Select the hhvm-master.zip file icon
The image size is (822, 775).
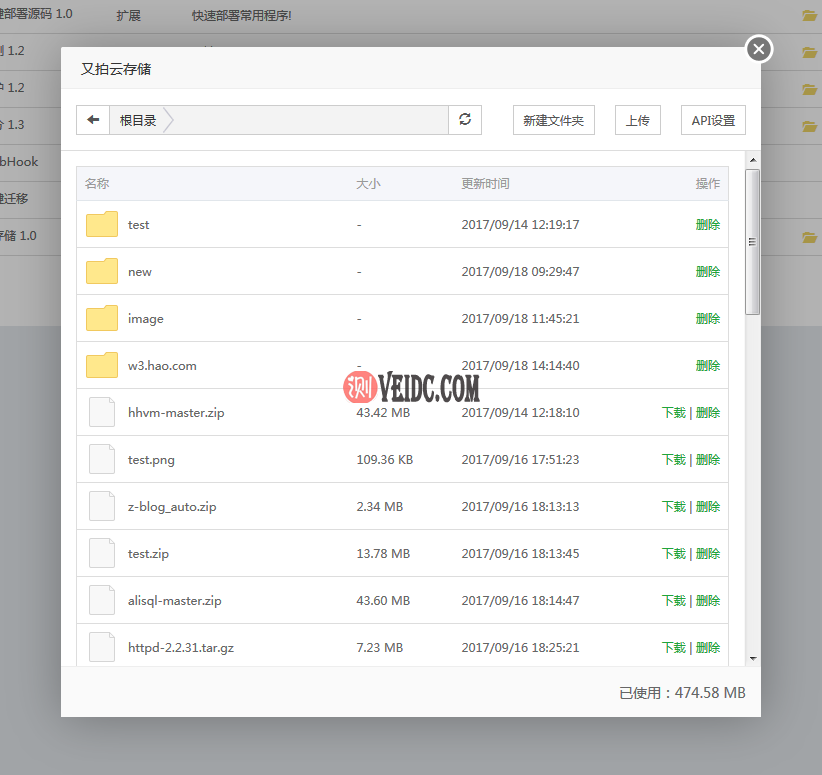point(102,412)
